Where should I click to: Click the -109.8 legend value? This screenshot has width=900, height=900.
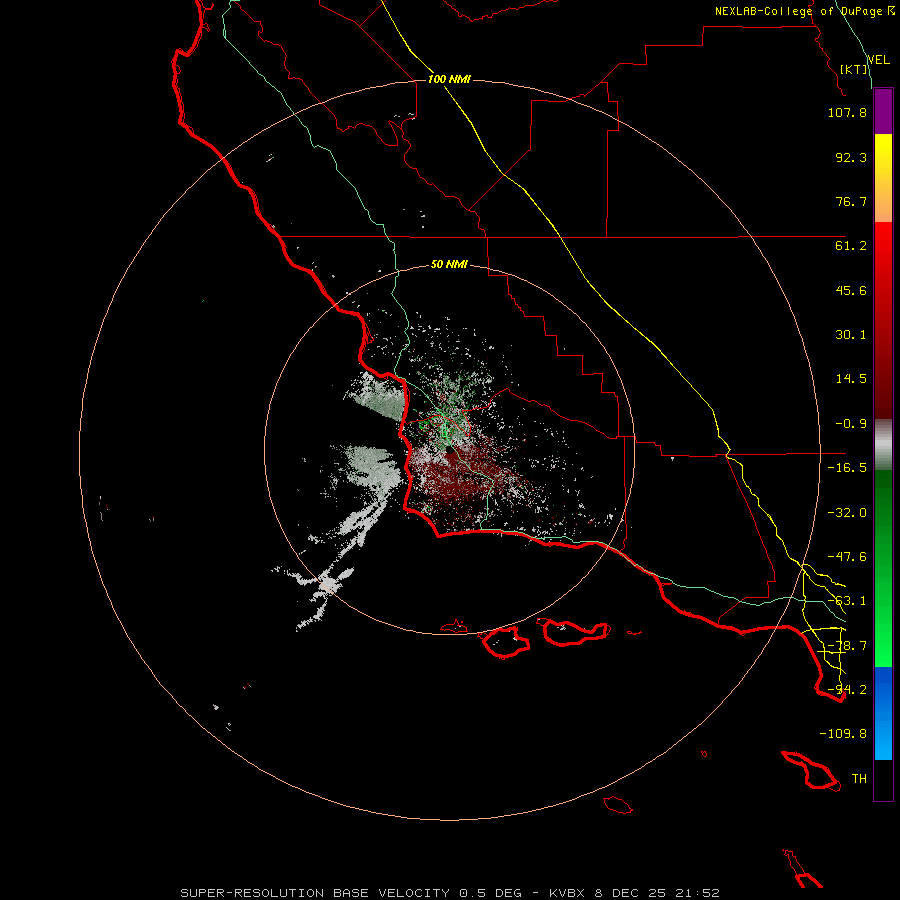(843, 734)
